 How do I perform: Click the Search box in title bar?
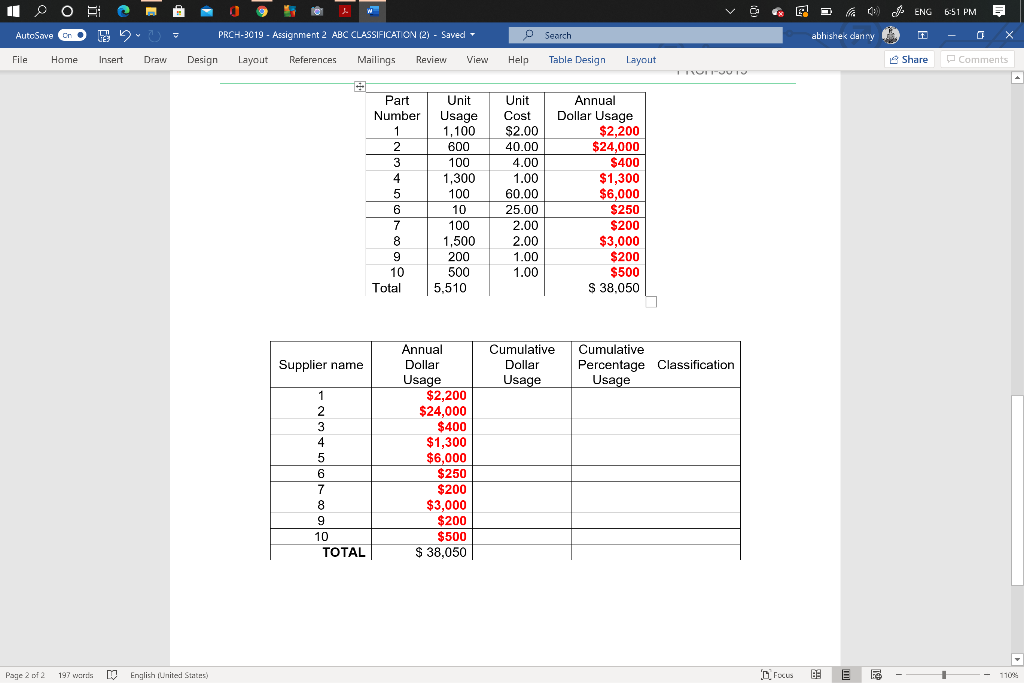coord(645,35)
